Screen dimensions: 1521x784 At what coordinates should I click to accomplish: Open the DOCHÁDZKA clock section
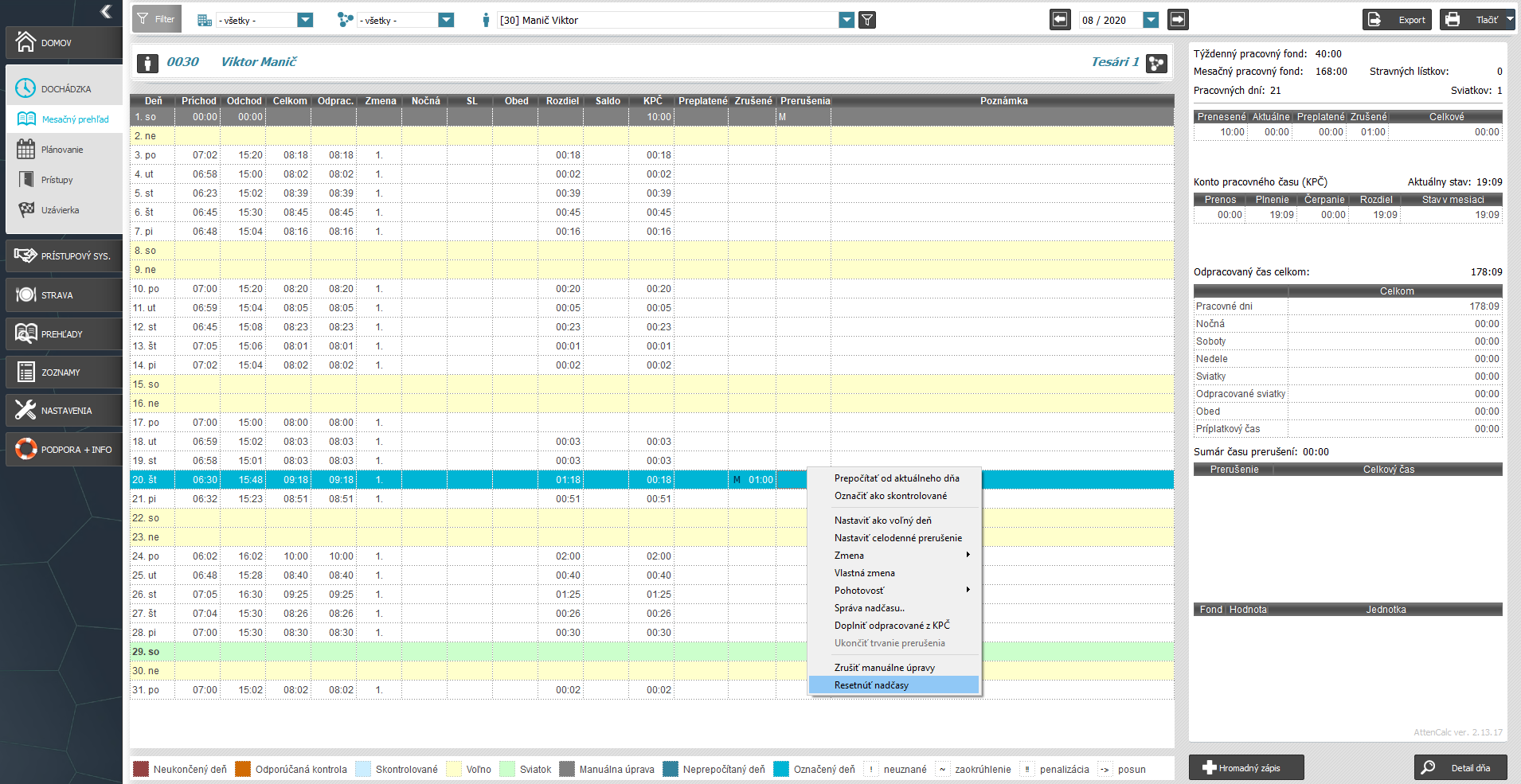(64, 88)
